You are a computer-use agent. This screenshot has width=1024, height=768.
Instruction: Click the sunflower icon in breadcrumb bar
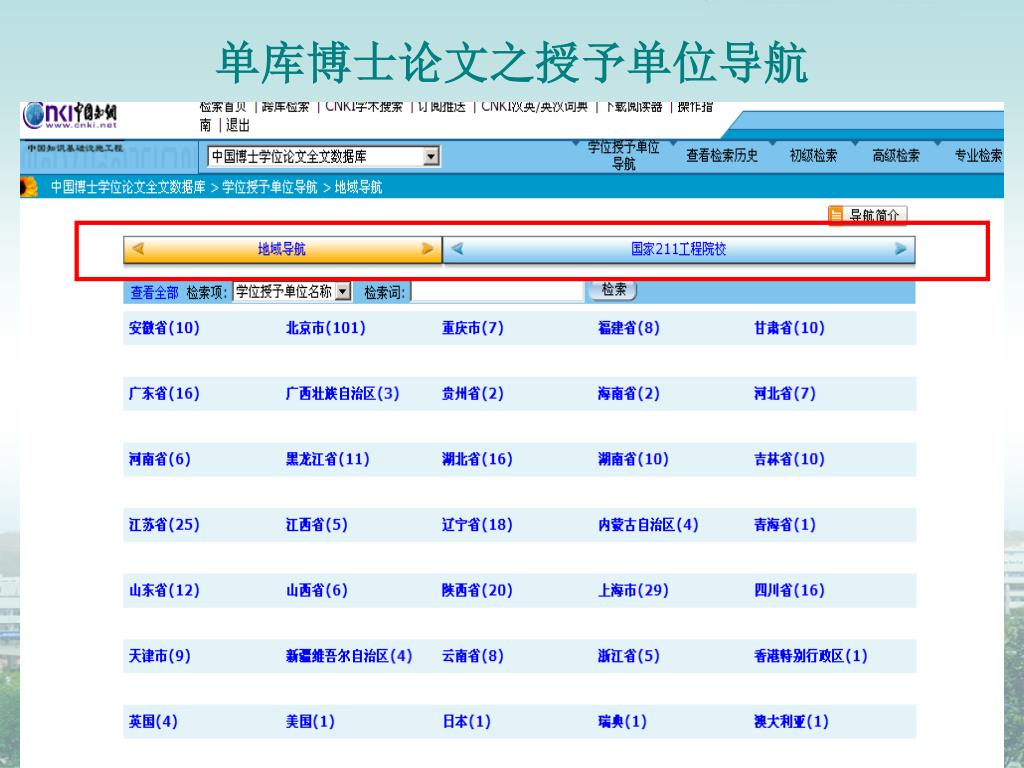pyautogui.click(x=29, y=187)
